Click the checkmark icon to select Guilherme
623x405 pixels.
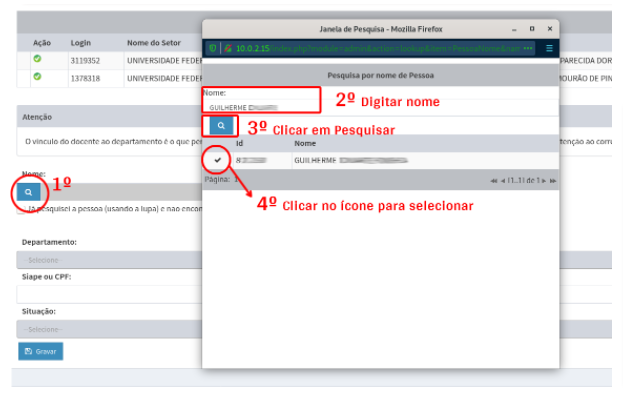(217, 160)
